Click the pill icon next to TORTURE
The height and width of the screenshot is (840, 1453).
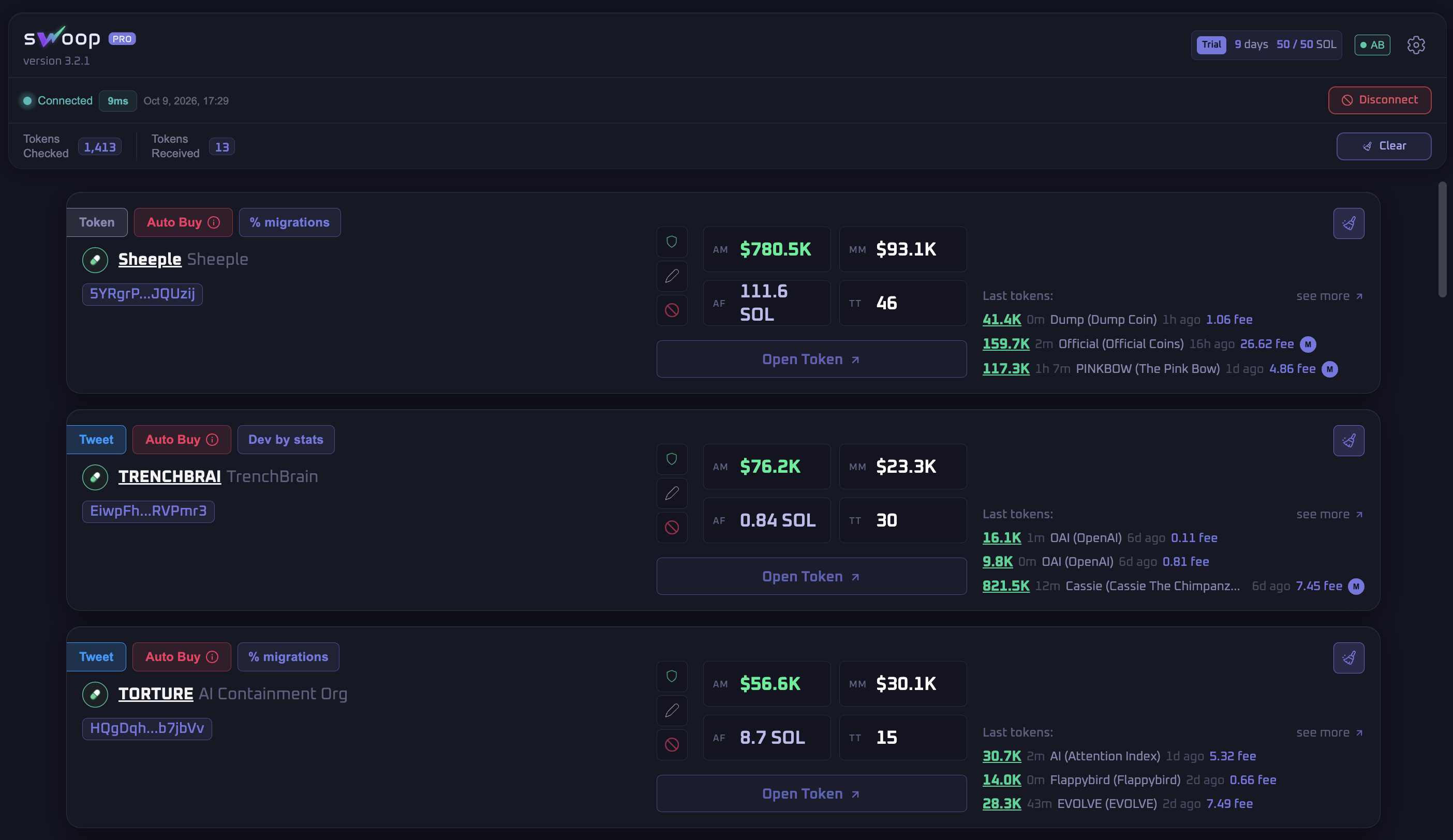coord(95,695)
